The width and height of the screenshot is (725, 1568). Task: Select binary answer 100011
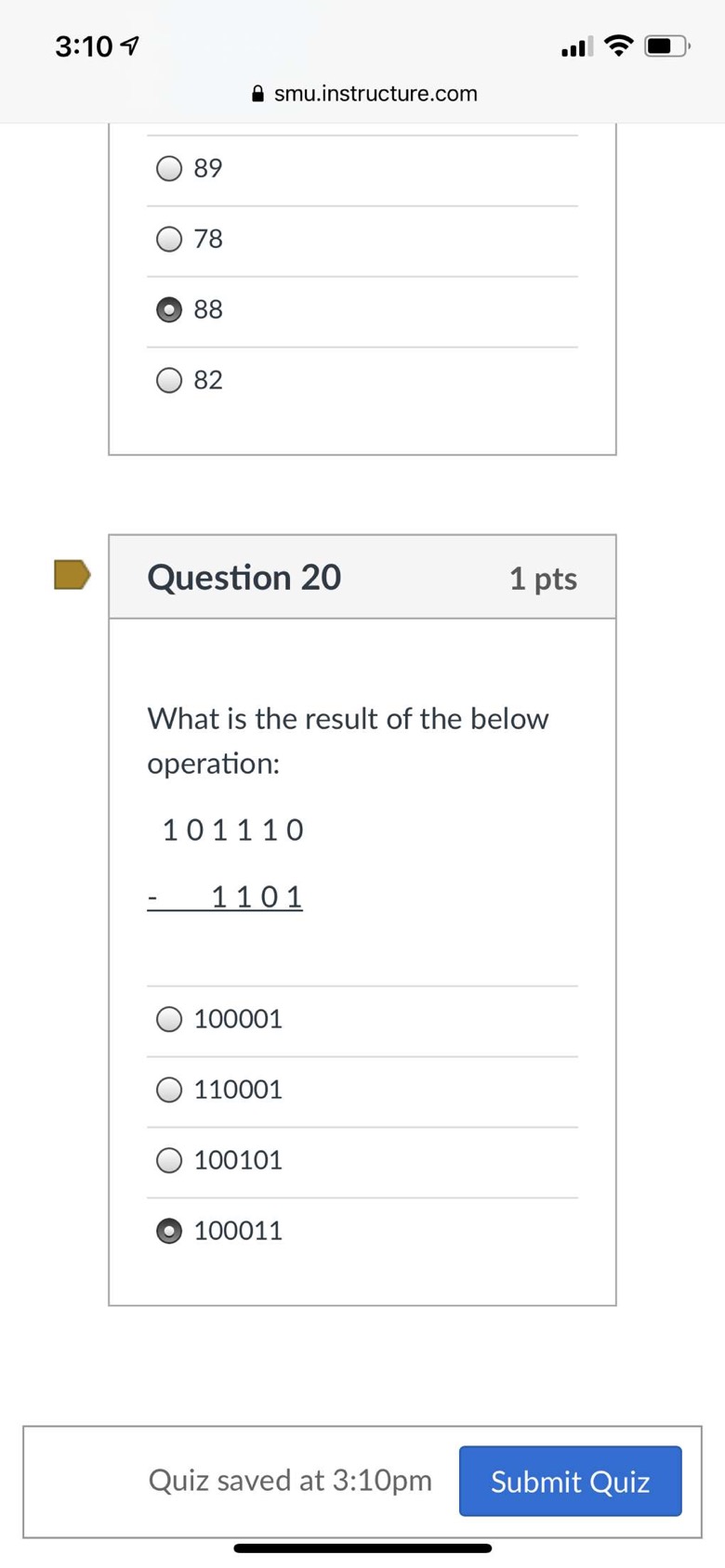169,1231
